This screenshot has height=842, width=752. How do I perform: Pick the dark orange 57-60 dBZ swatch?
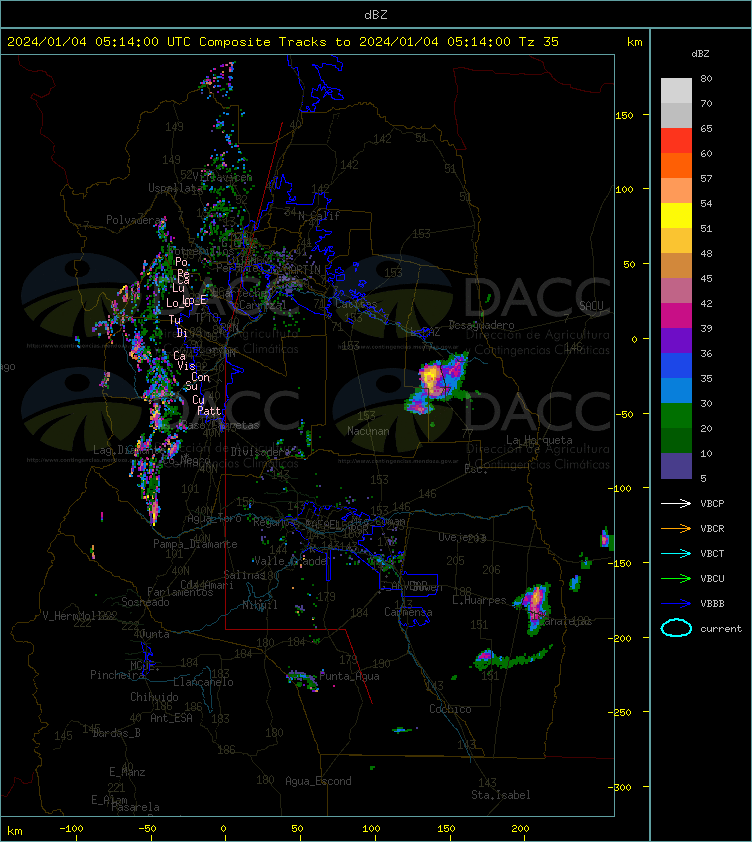point(676,165)
